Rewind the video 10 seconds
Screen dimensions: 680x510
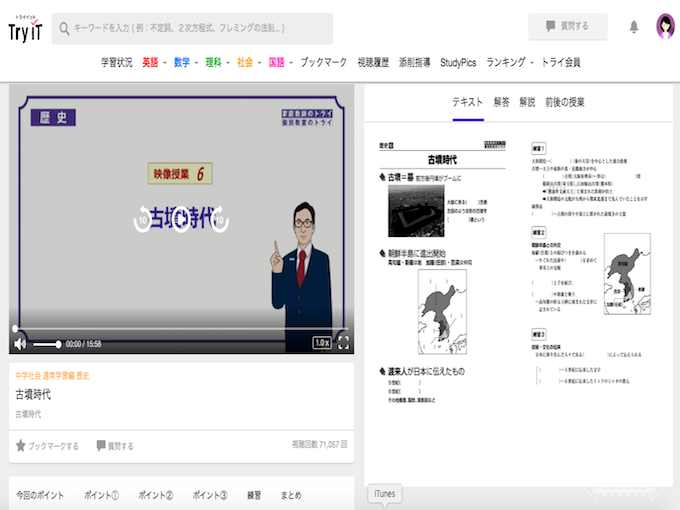coord(144,219)
